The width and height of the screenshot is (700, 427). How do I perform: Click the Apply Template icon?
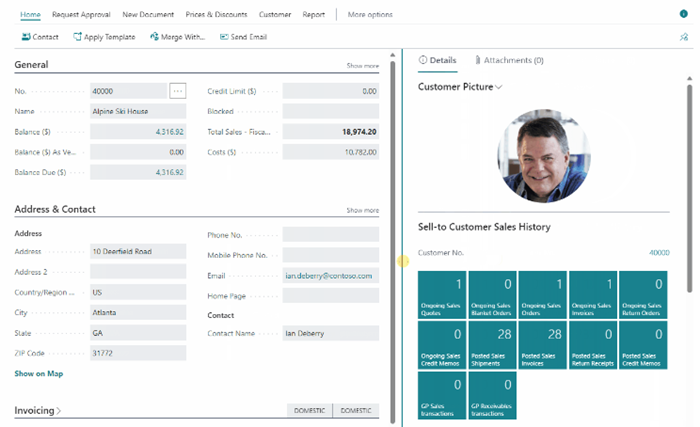click(x=78, y=37)
